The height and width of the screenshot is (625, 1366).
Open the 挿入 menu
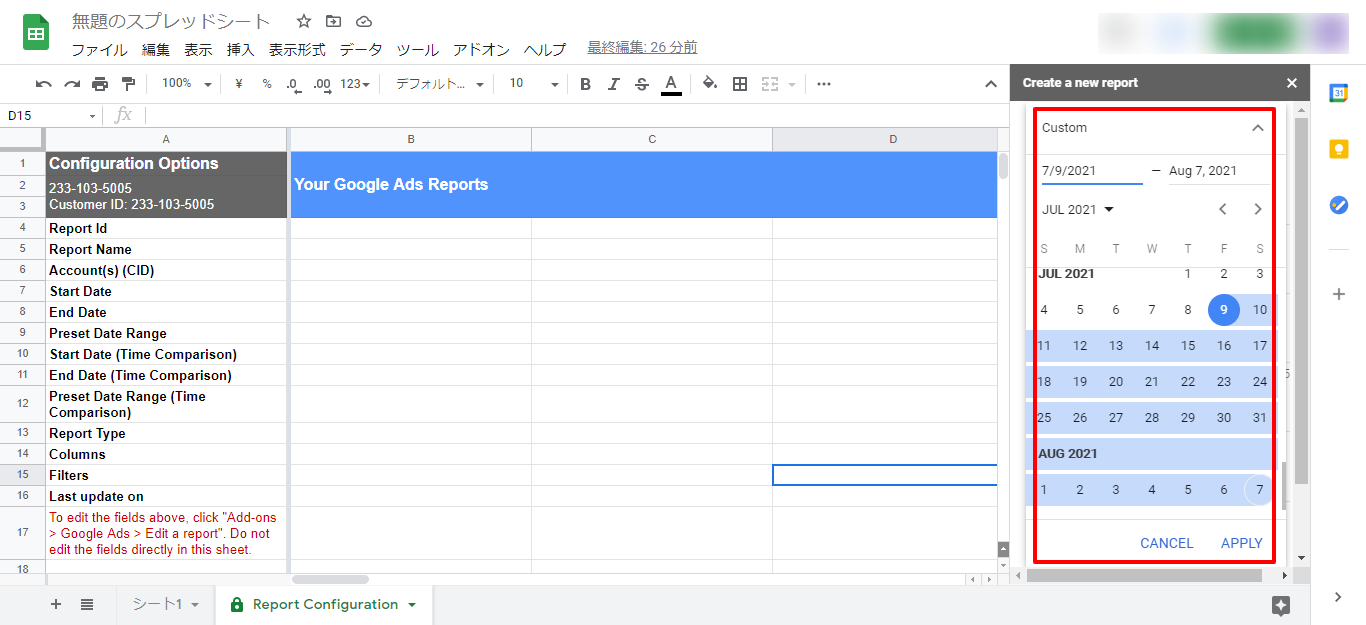tap(240, 49)
